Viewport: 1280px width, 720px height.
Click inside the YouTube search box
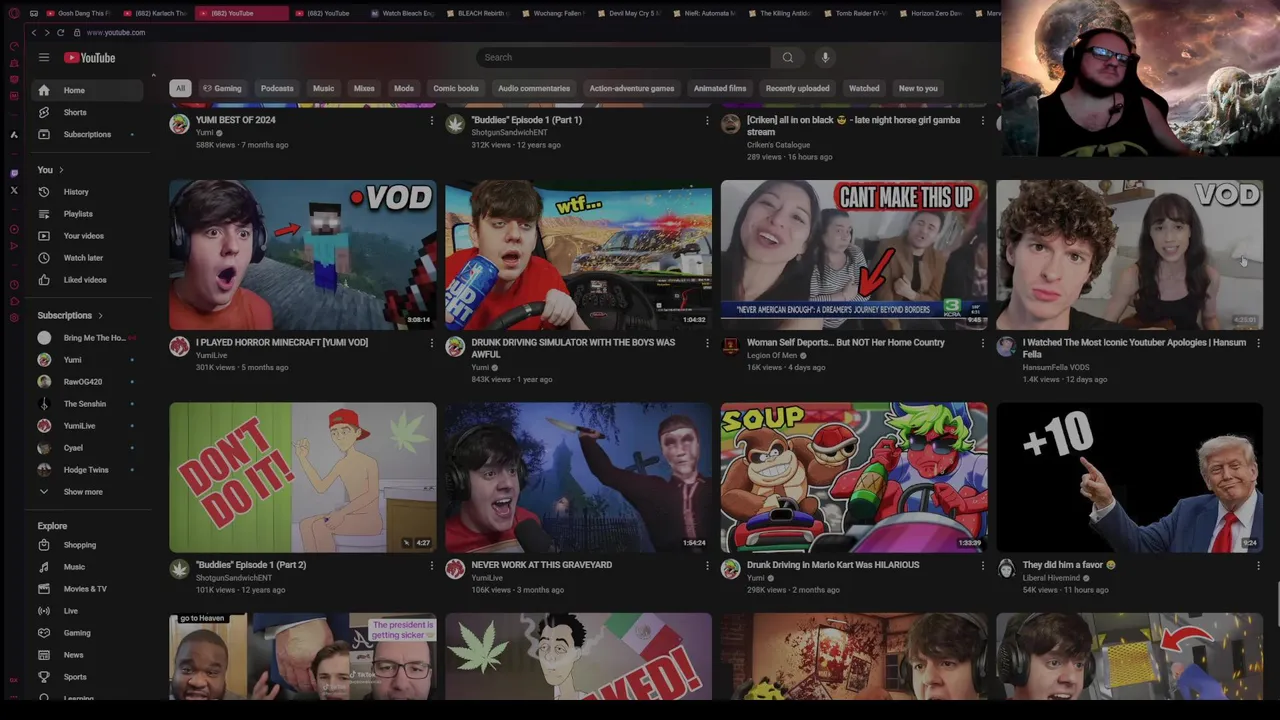coord(624,57)
